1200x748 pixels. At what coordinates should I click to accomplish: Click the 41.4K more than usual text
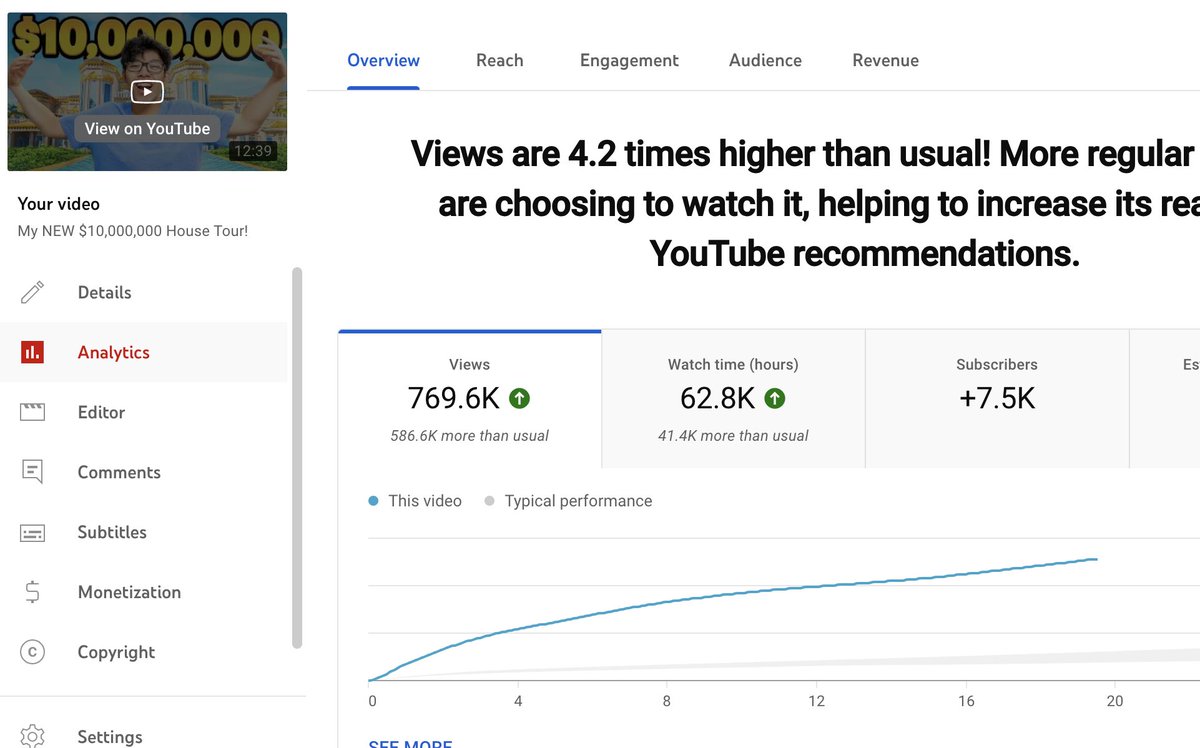pos(733,436)
